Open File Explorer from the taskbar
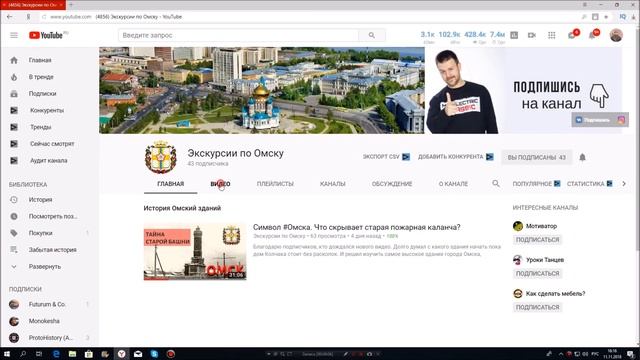Image resolution: width=640 pixels, height=360 pixels. click(72, 354)
